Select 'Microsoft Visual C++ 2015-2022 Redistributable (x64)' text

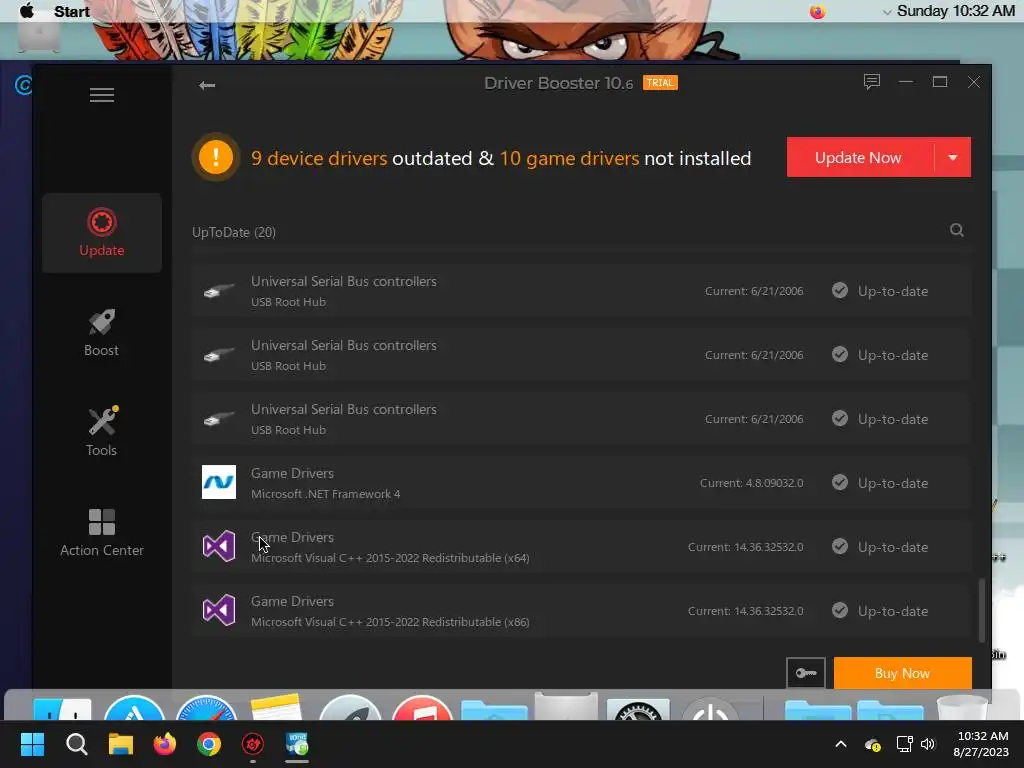coord(391,558)
